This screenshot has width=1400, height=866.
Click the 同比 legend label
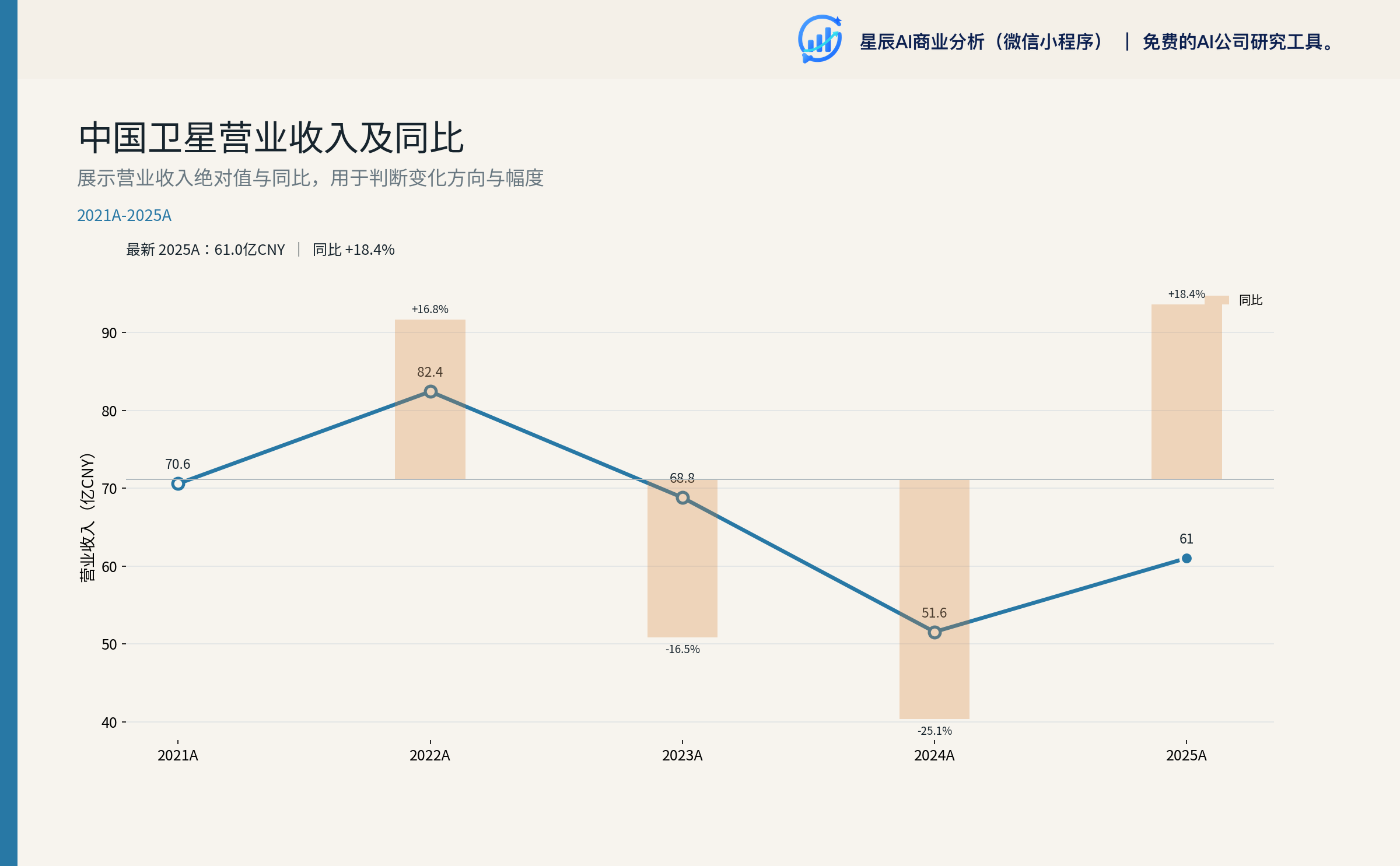pos(1251,300)
